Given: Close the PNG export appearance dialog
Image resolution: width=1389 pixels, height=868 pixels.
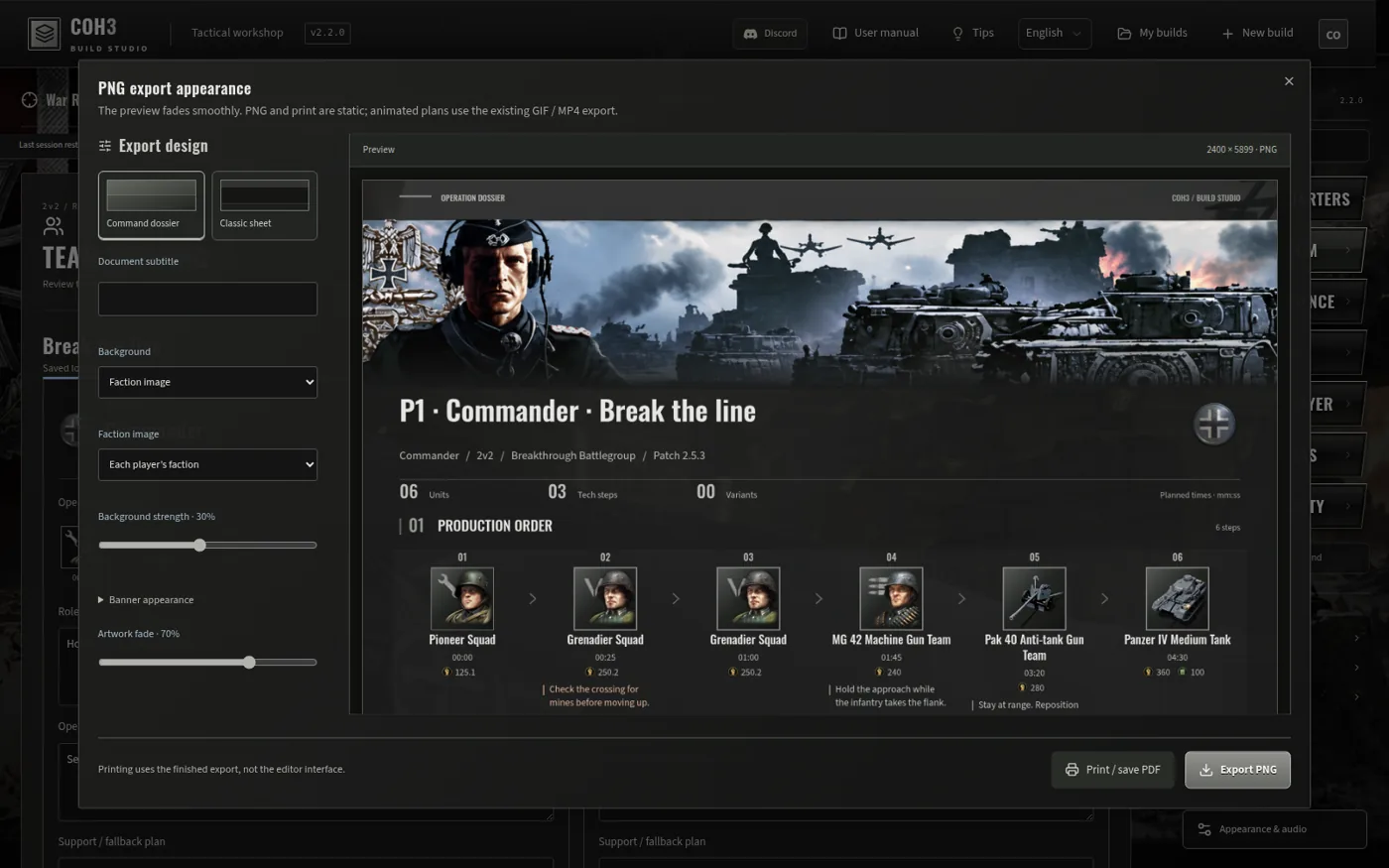Looking at the screenshot, I should pos(1289,81).
